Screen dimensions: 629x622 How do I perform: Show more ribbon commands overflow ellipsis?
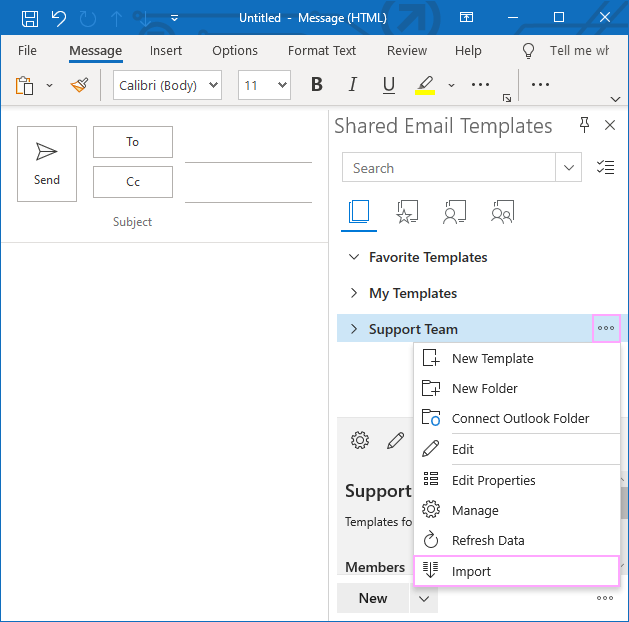(x=540, y=85)
